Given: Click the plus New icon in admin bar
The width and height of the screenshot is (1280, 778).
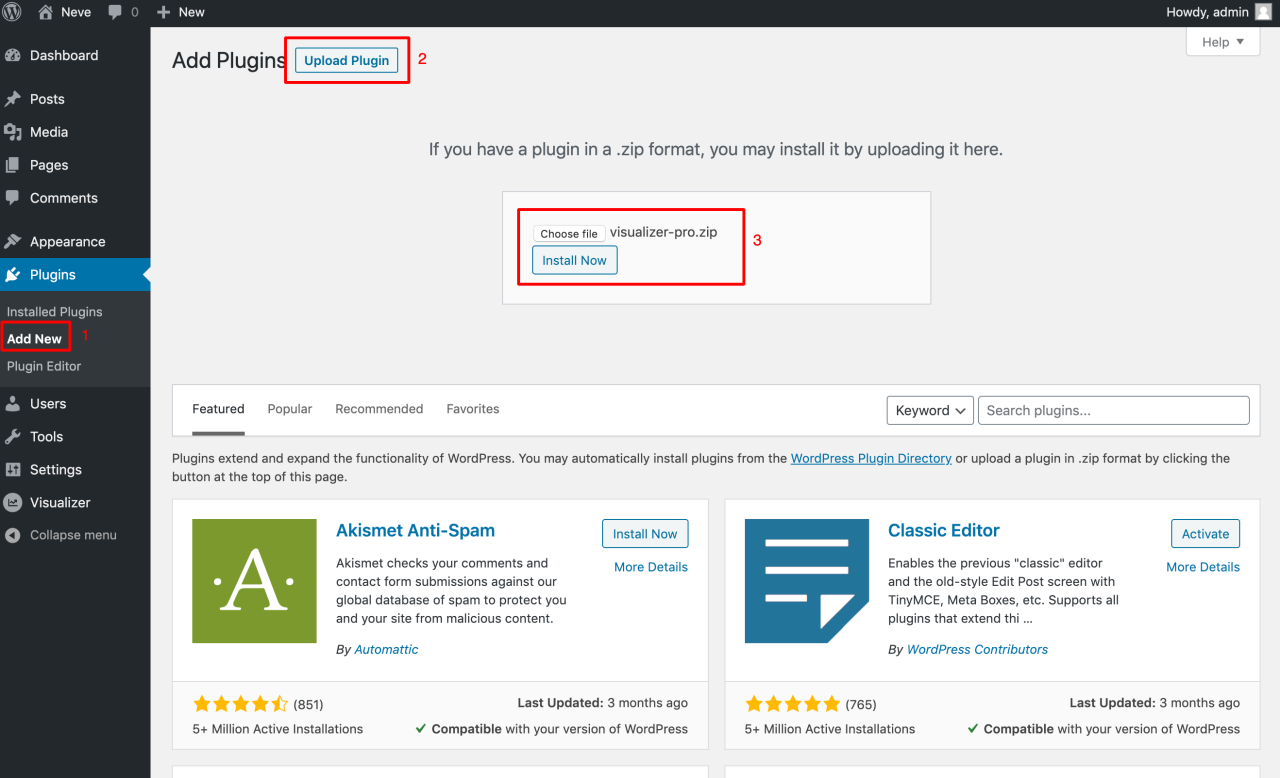Looking at the screenshot, I should point(164,12).
